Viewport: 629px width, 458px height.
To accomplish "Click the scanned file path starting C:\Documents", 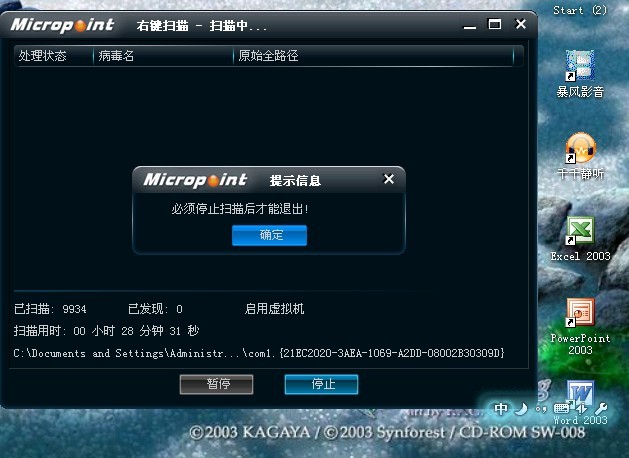I will [x=259, y=353].
